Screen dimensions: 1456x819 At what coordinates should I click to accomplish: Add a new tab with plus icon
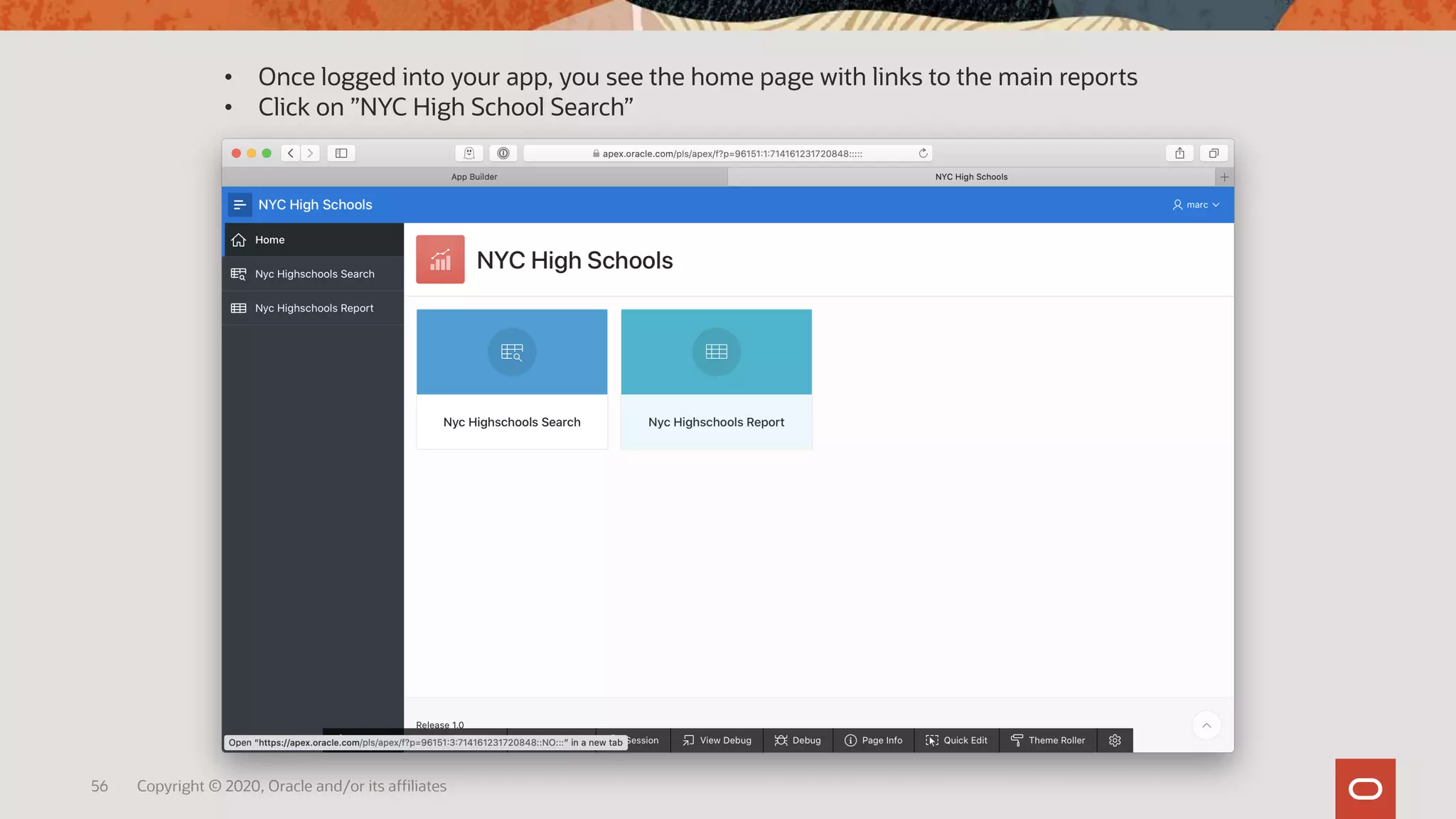click(x=1224, y=177)
